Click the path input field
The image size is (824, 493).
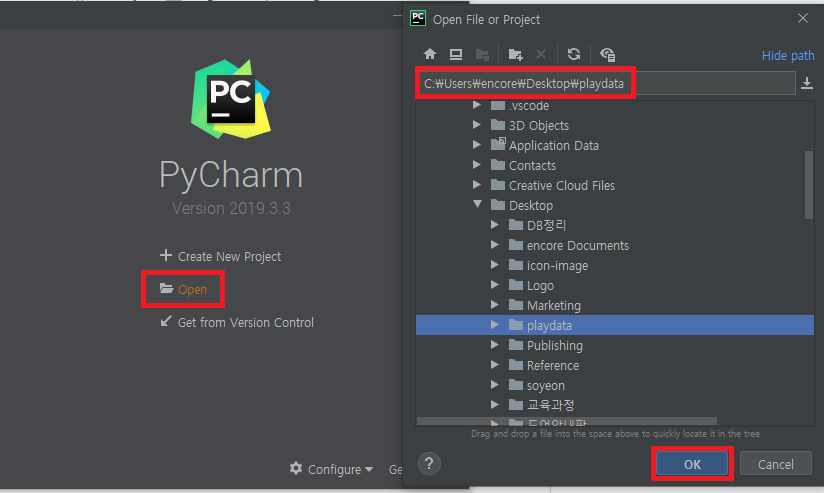click(607, 83)
